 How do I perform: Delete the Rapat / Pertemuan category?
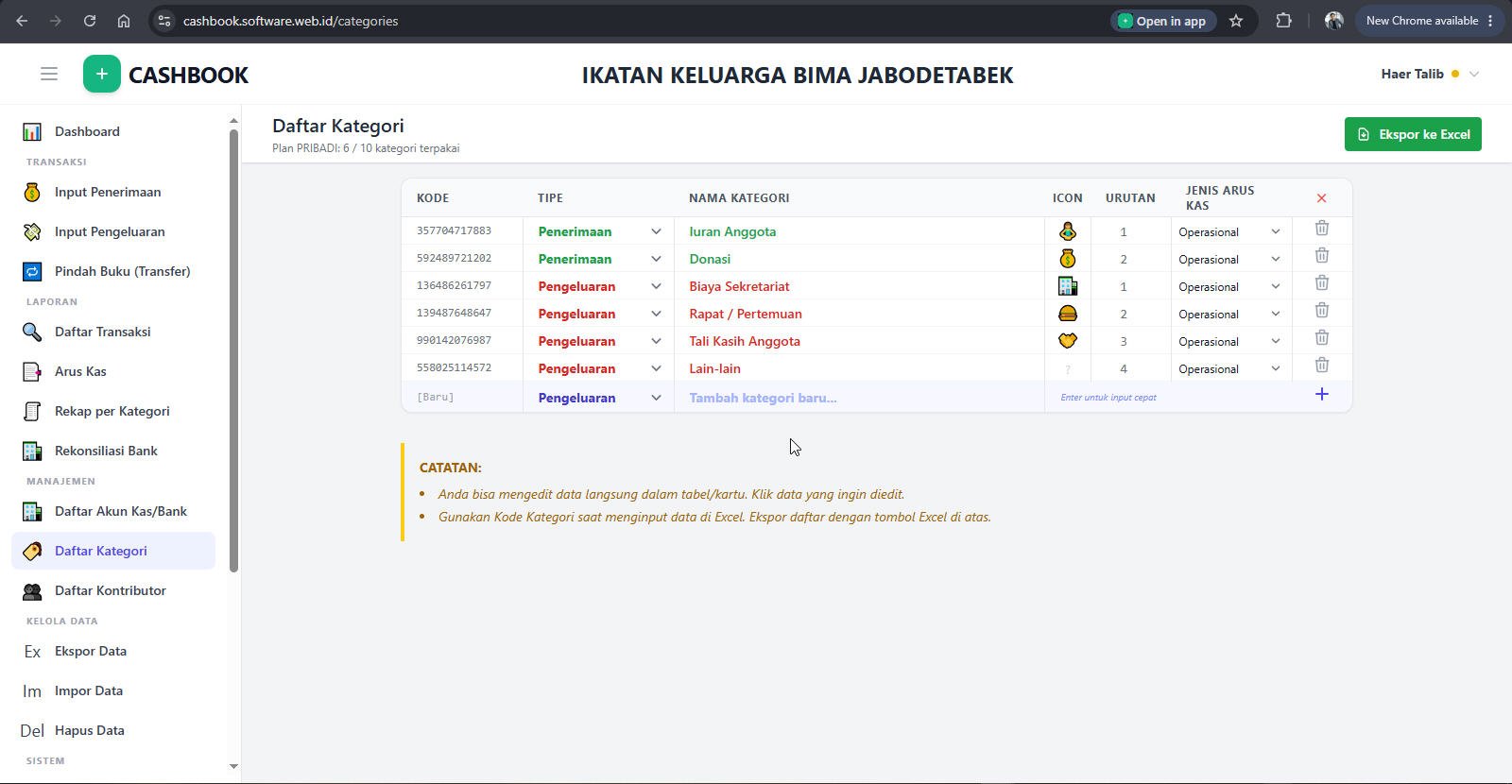point(1322,311)
